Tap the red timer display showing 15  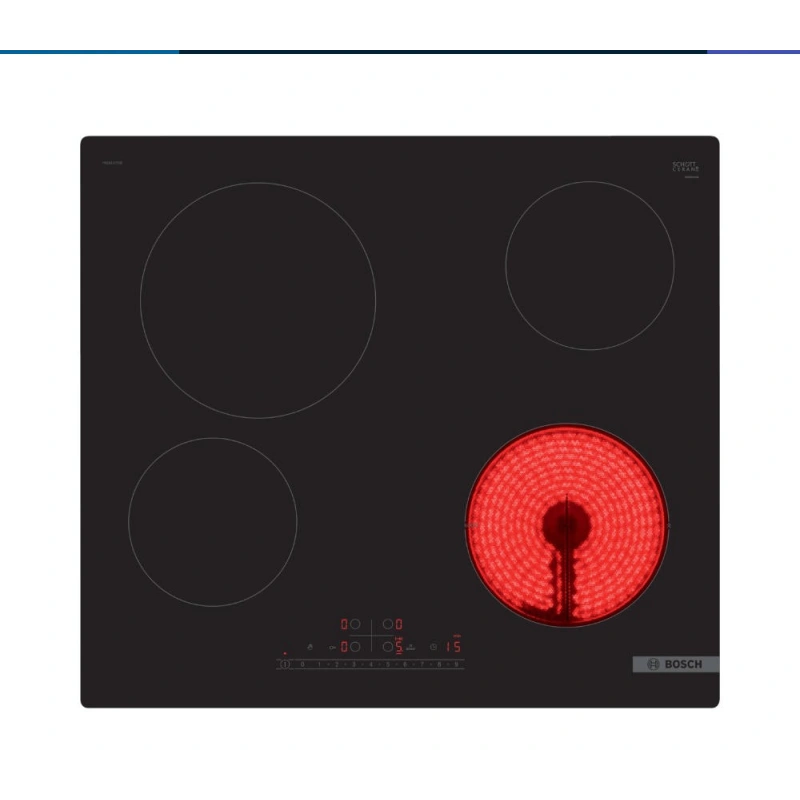coord(454,646)
